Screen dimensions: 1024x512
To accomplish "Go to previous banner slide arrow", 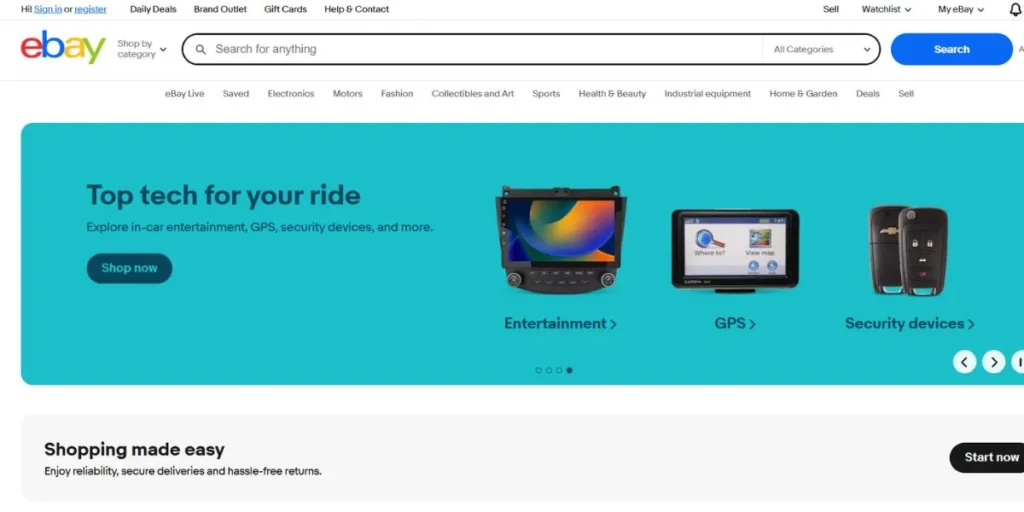I will (x=965, y=361).
